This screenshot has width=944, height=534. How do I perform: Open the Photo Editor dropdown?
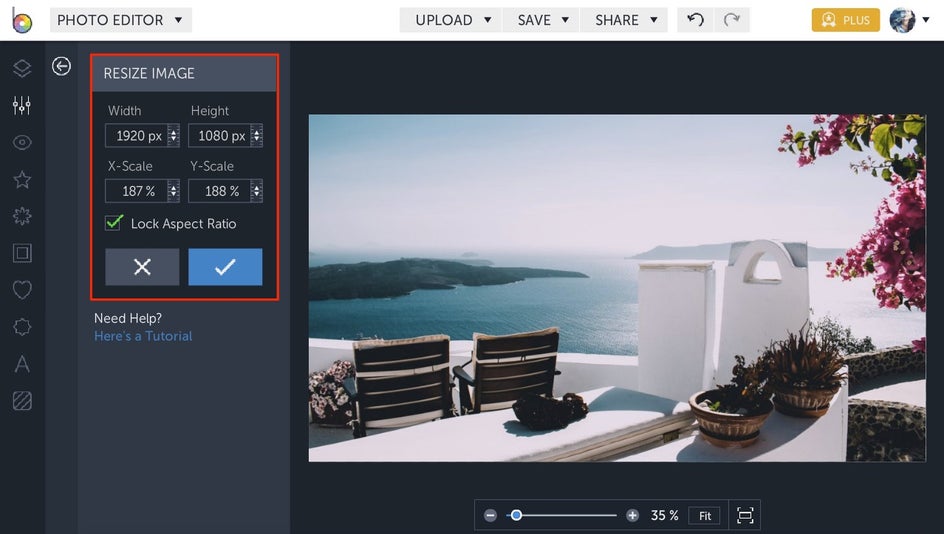coord(120,20)
